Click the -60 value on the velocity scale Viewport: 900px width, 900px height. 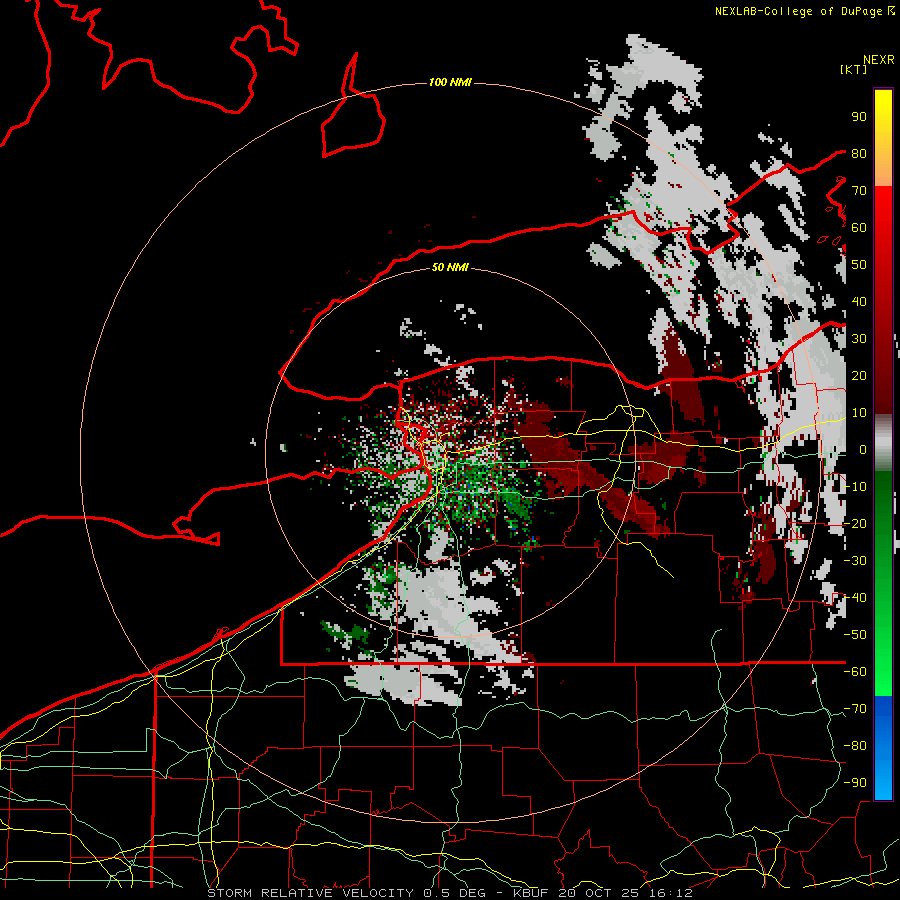pyautogui.click(x=855, y=672)
